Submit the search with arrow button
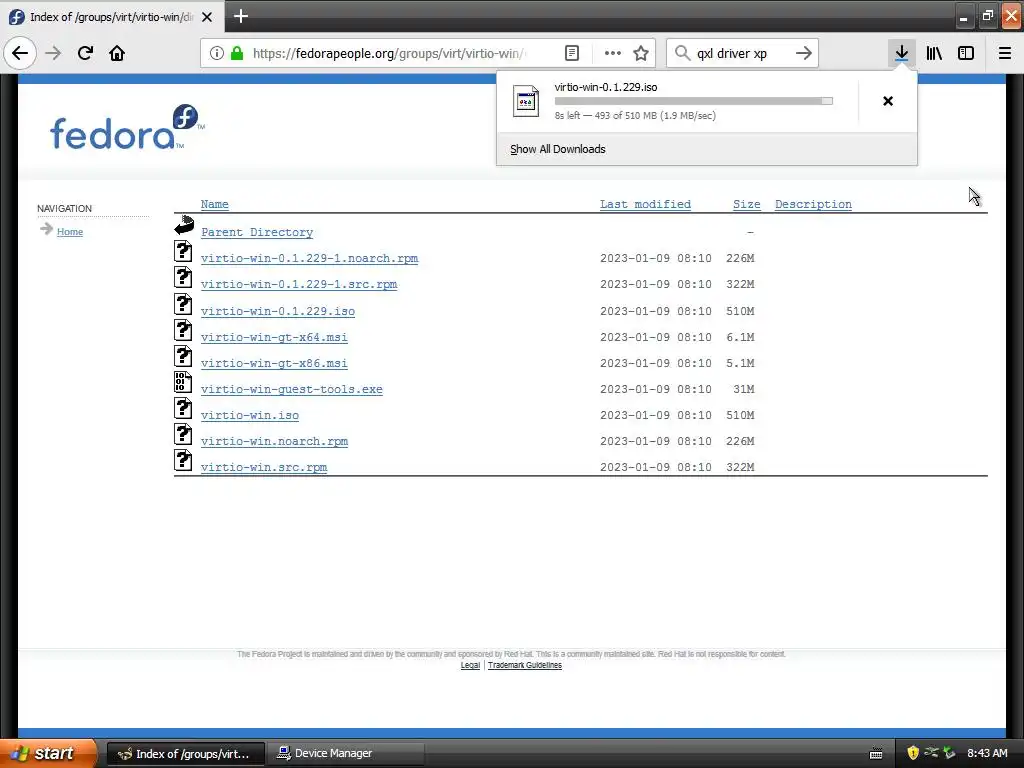 pyautogui.click(x=804, y=53)
